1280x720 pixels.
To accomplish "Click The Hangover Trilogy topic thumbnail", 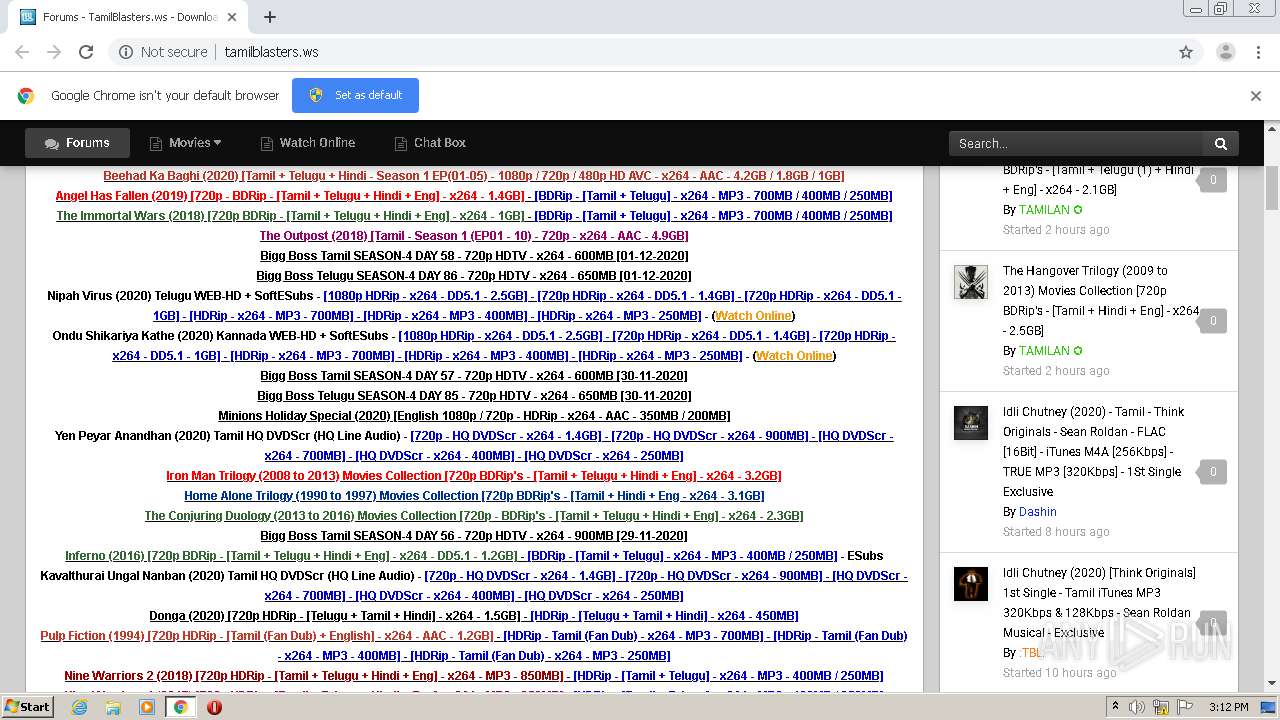I will tap(971, 282).
